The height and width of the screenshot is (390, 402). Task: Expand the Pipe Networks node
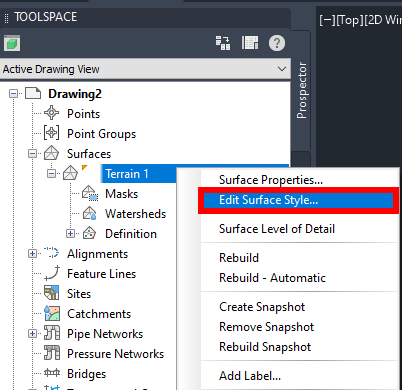click(x=32, y=334)
